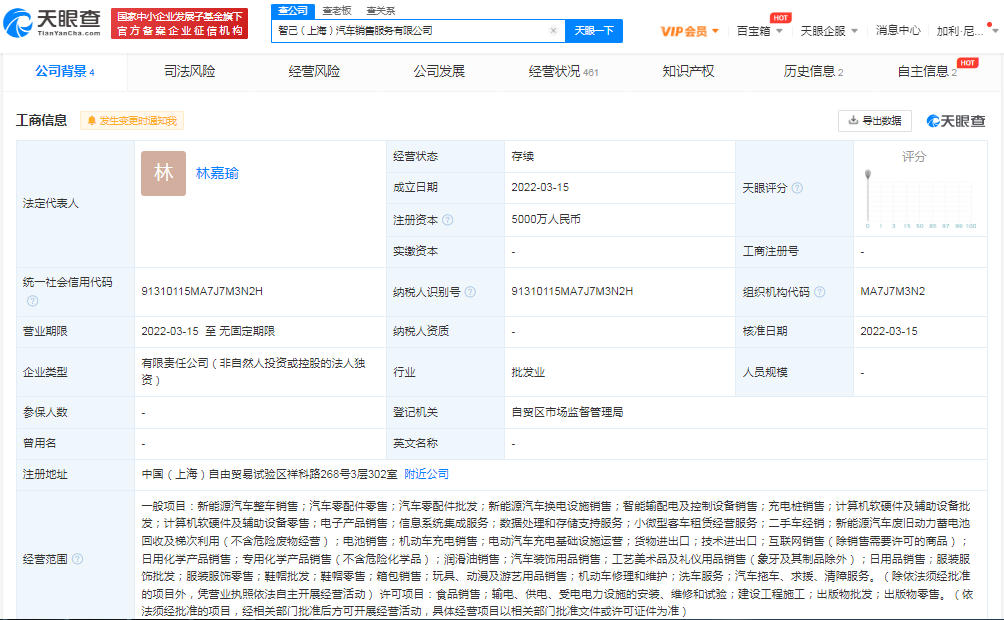Click the 人员规模 label
The image size is (1004, 620).
tap(765, 372)
